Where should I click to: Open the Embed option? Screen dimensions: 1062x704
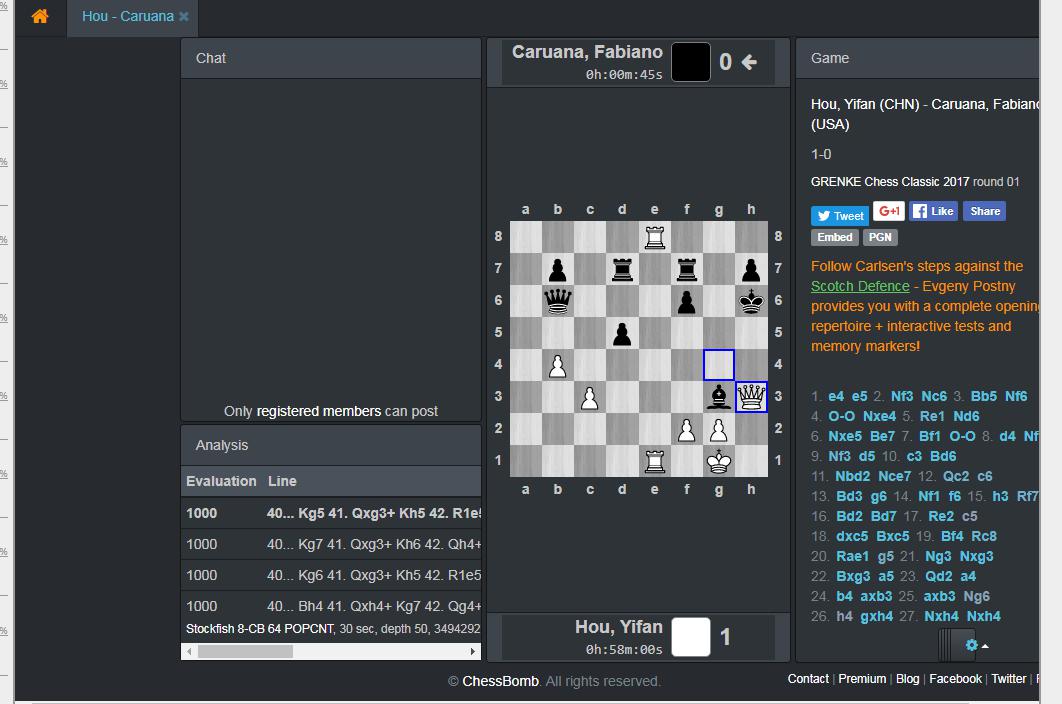[x=834, y=237]
